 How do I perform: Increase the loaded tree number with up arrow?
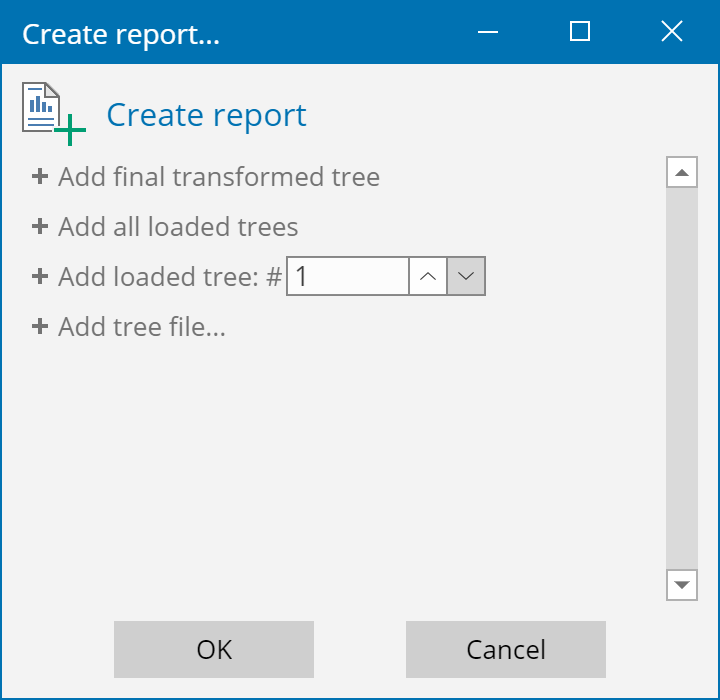(x=428, y=277)
